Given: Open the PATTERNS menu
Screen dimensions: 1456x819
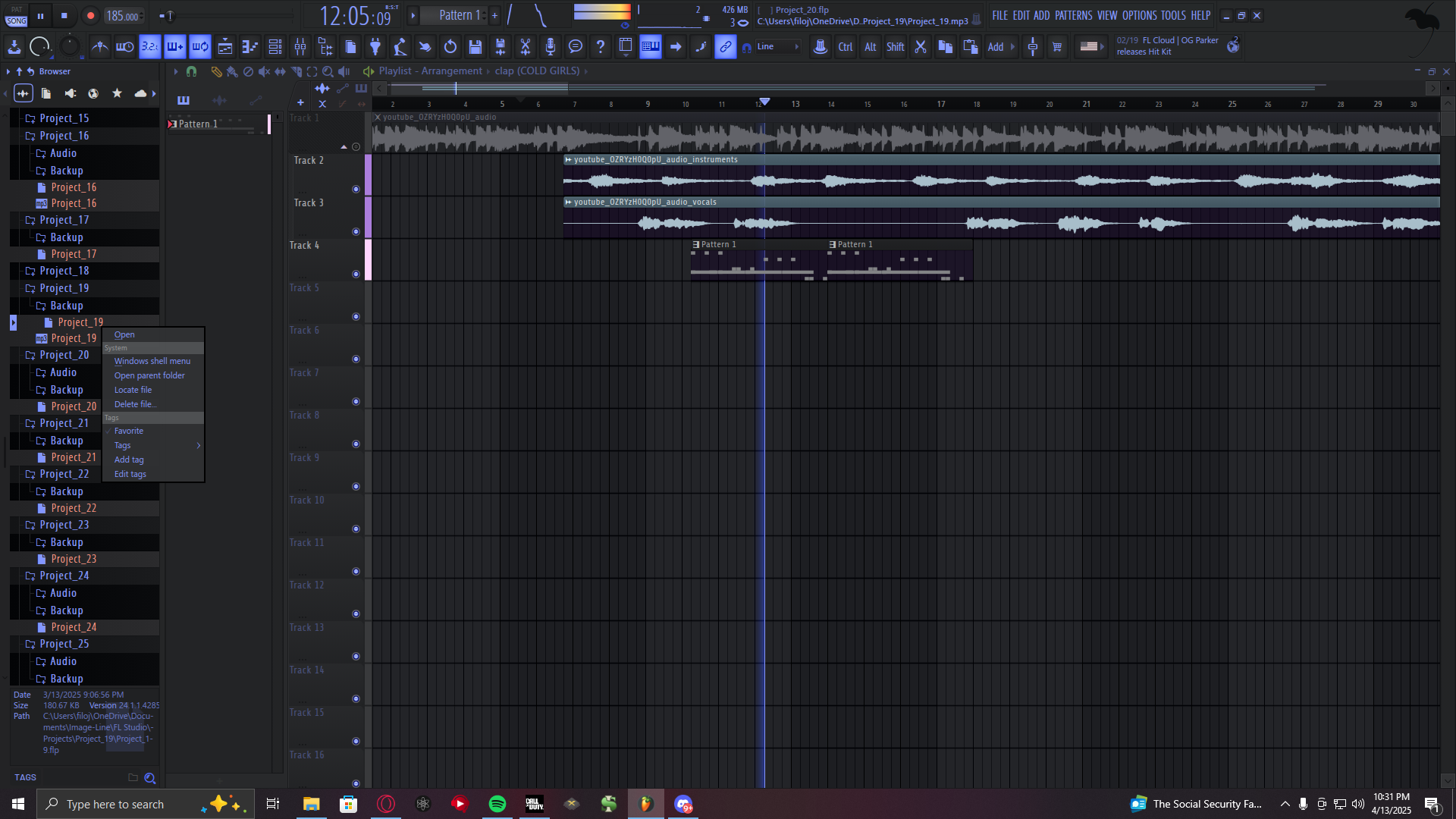Looking at the screenshot, I should tap(1073, 15).
